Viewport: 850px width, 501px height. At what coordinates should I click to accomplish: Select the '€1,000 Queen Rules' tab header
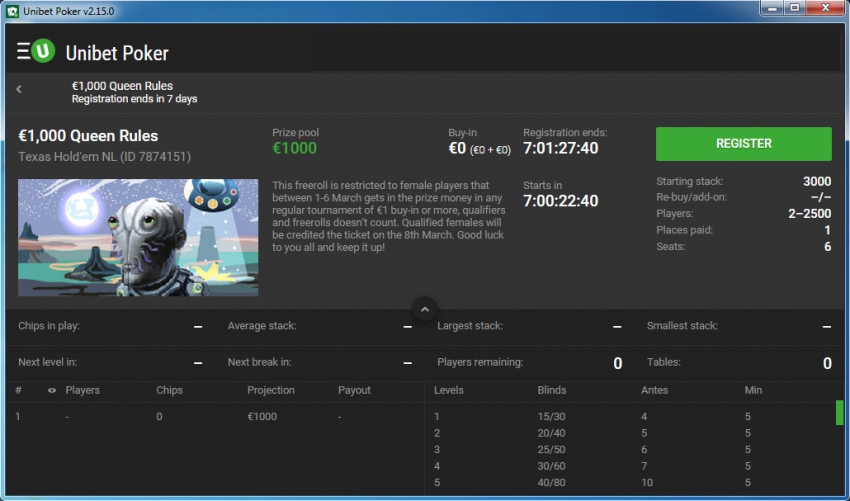[122, 86]
